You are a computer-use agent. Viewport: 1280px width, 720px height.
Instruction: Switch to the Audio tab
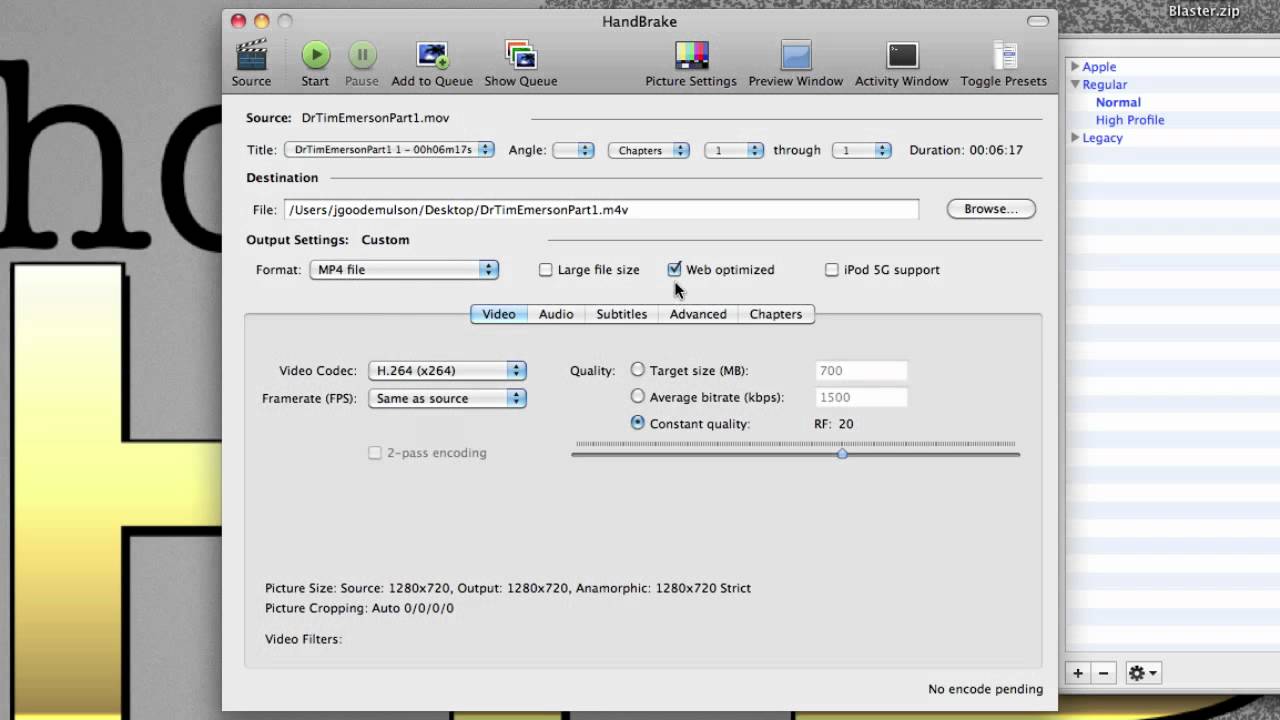556,314
